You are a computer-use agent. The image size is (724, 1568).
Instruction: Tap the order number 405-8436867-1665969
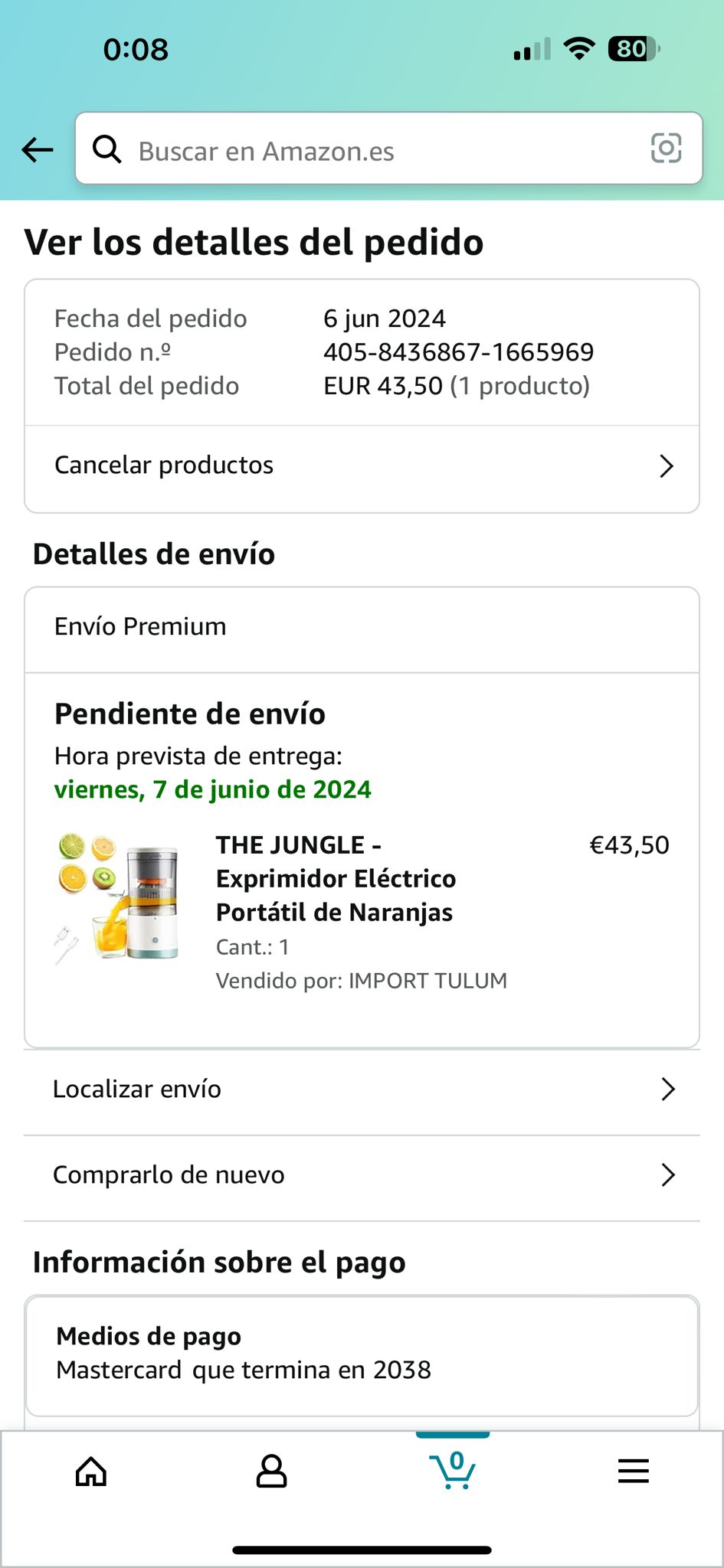pyautogui.click(x=458, y=352)
